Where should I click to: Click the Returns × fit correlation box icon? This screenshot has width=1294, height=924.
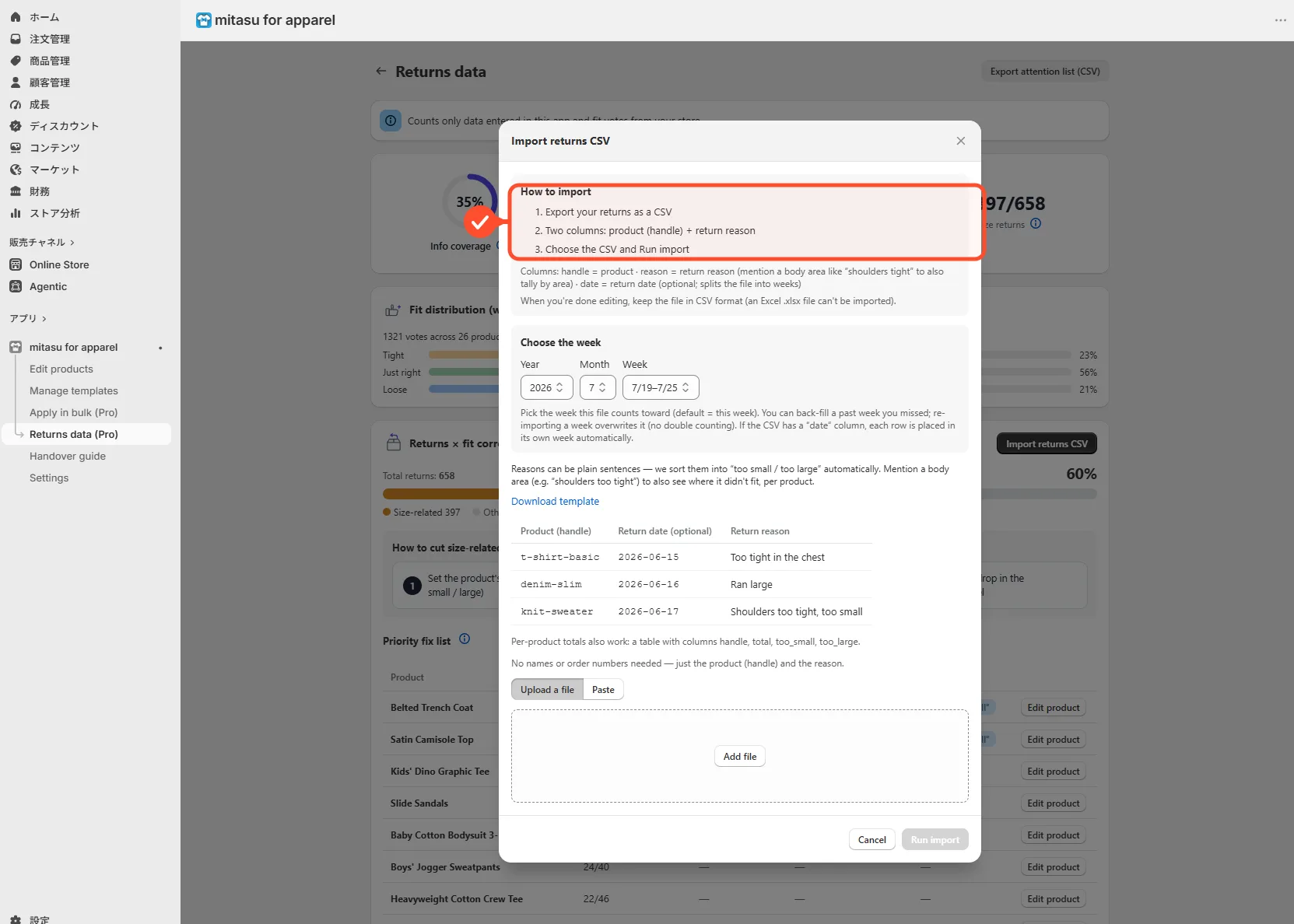coord(394,443)
